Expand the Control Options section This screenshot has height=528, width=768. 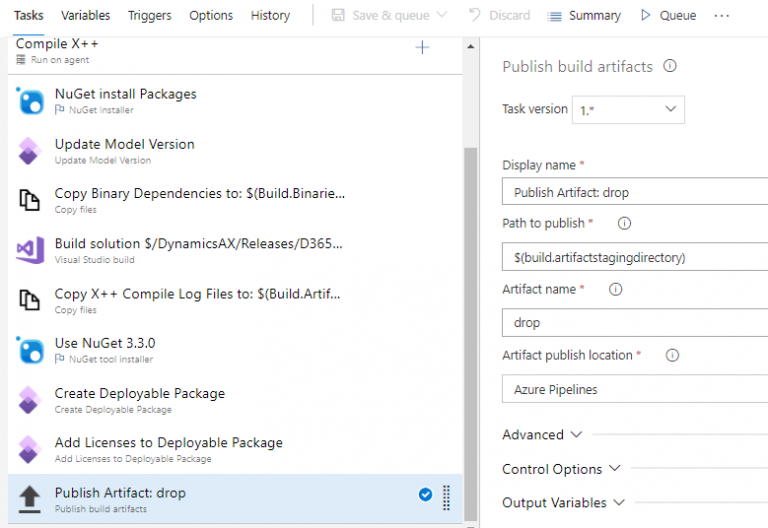(x=561, y=469)
